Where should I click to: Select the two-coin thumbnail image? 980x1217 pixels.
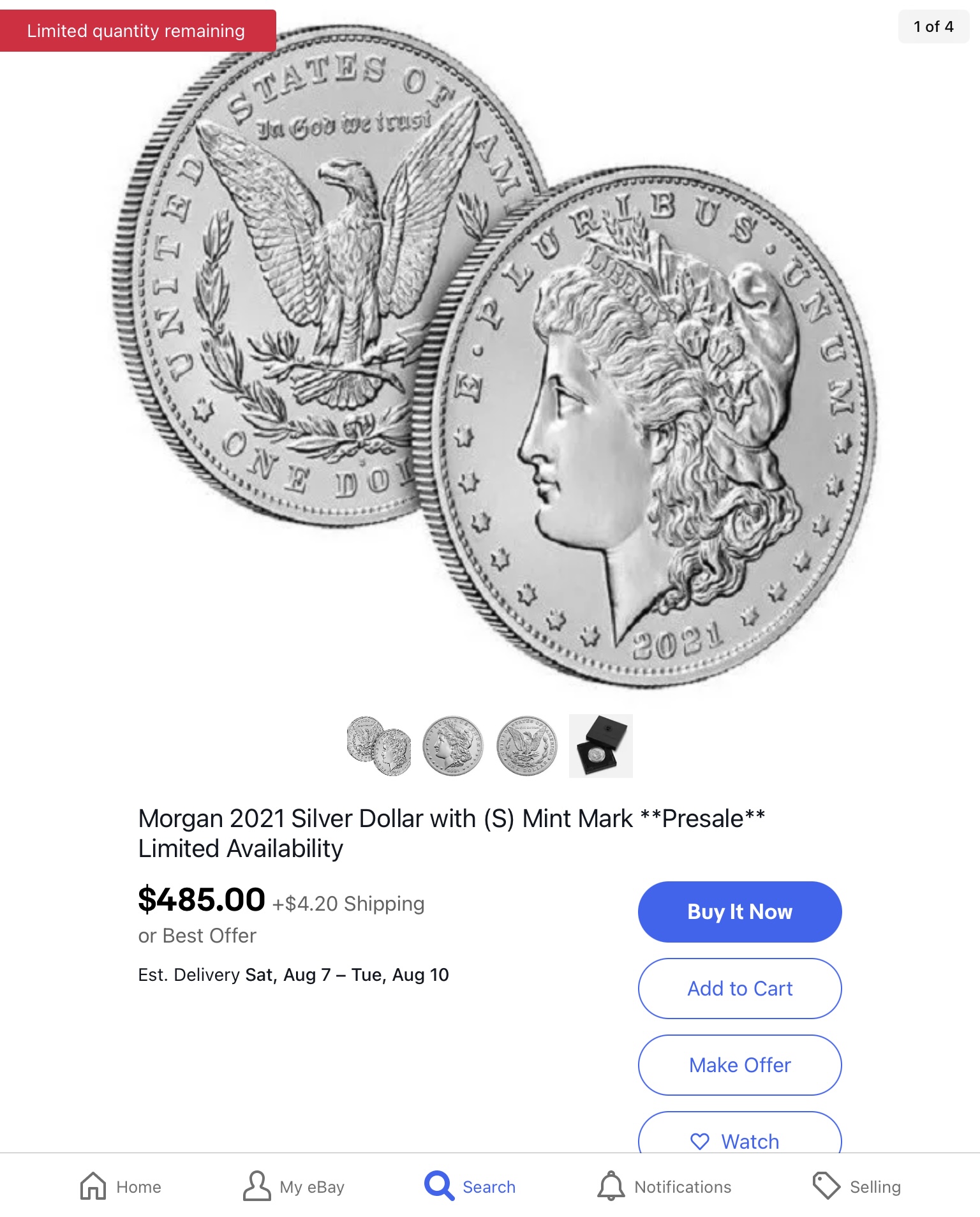(x=379, y=746)
